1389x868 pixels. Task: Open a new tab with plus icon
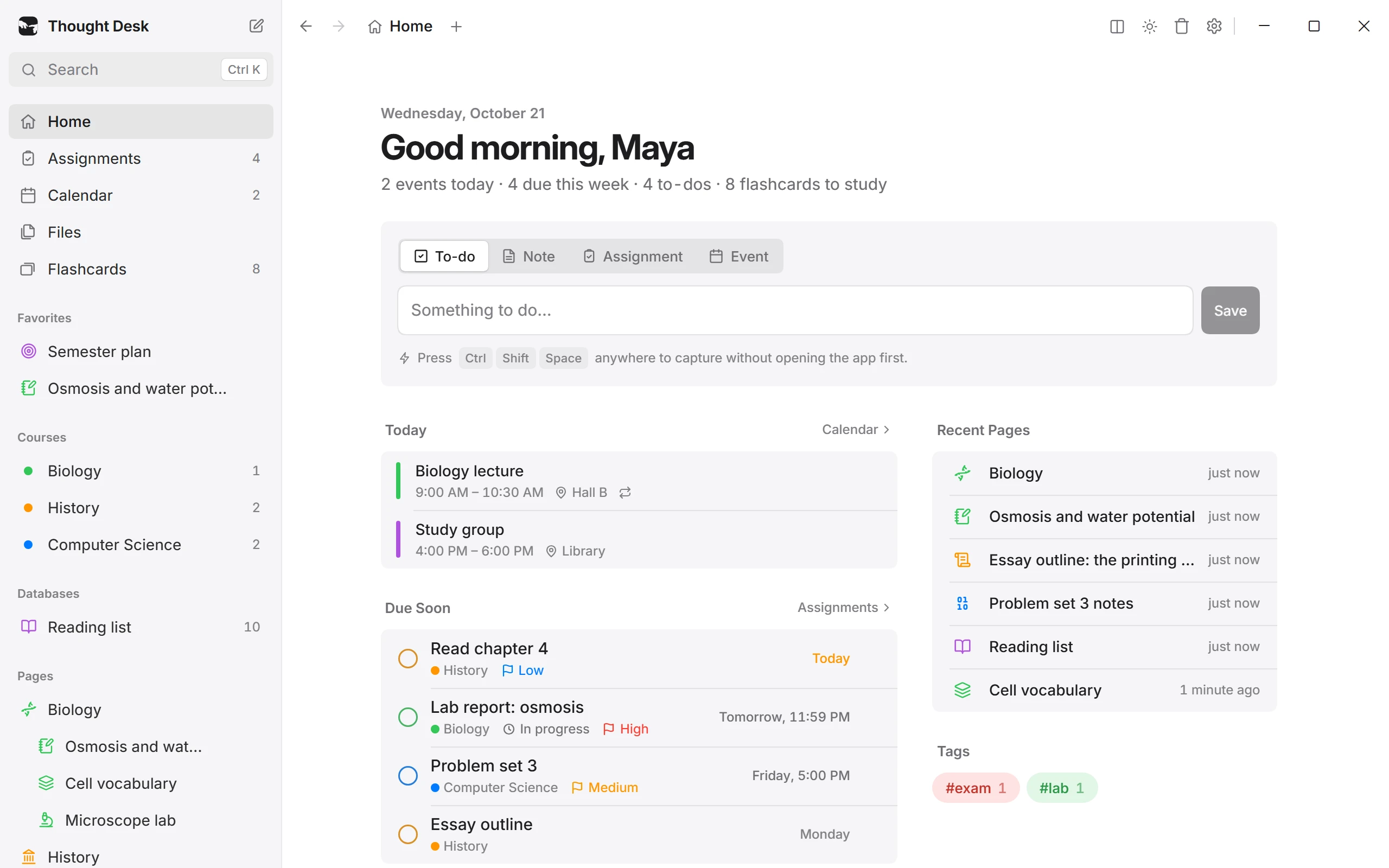pyautogui.click(x=456, y=27)
